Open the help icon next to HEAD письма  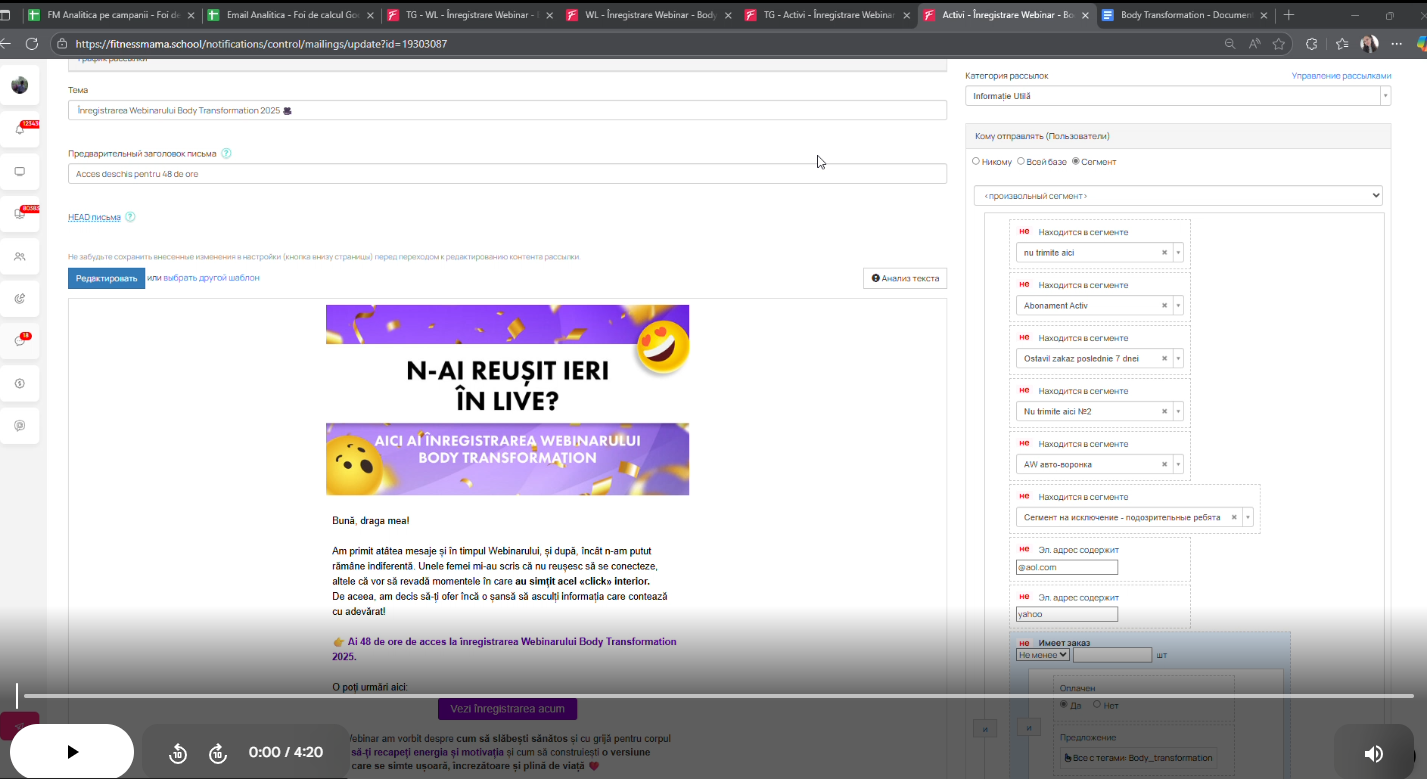pyautogui.click(x=131, y=217)
